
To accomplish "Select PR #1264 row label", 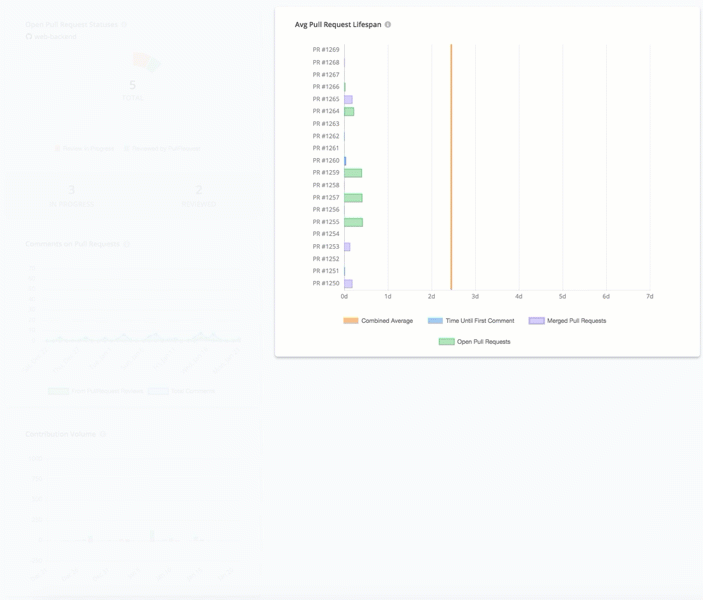I will 326,111.
